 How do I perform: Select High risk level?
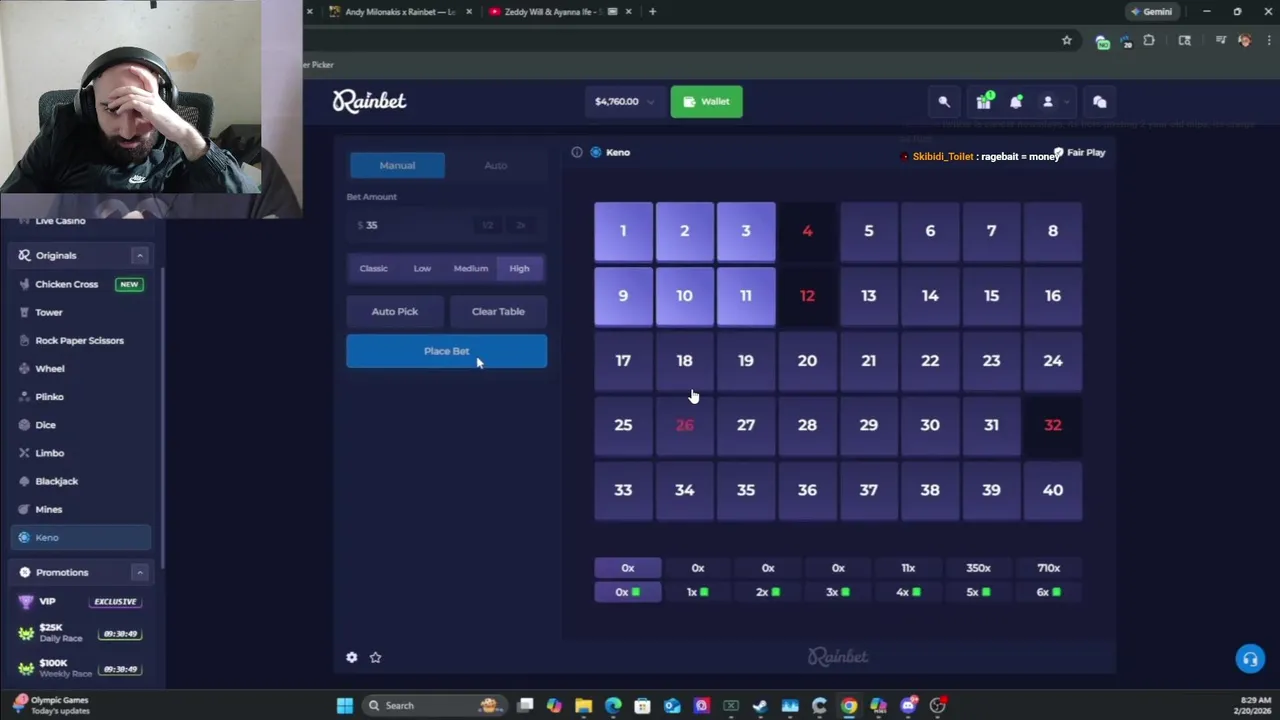click(519, 268)
